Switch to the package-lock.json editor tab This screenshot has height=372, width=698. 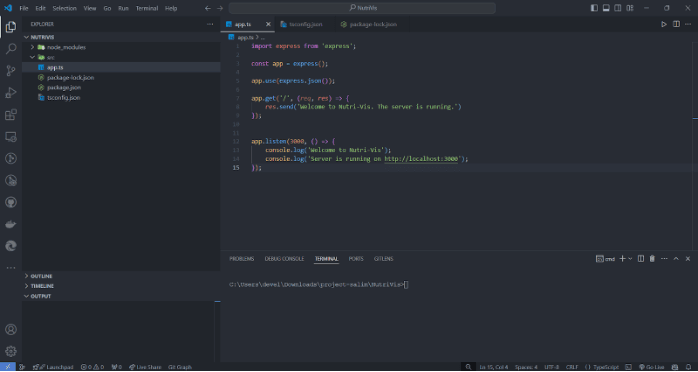(373, 24)
